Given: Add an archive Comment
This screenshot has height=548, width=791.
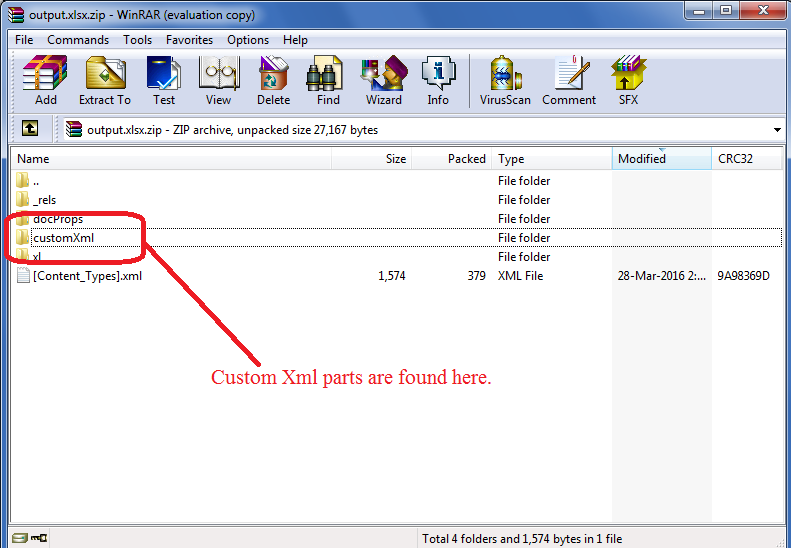Looking at the screenshot, I should 569,81.
